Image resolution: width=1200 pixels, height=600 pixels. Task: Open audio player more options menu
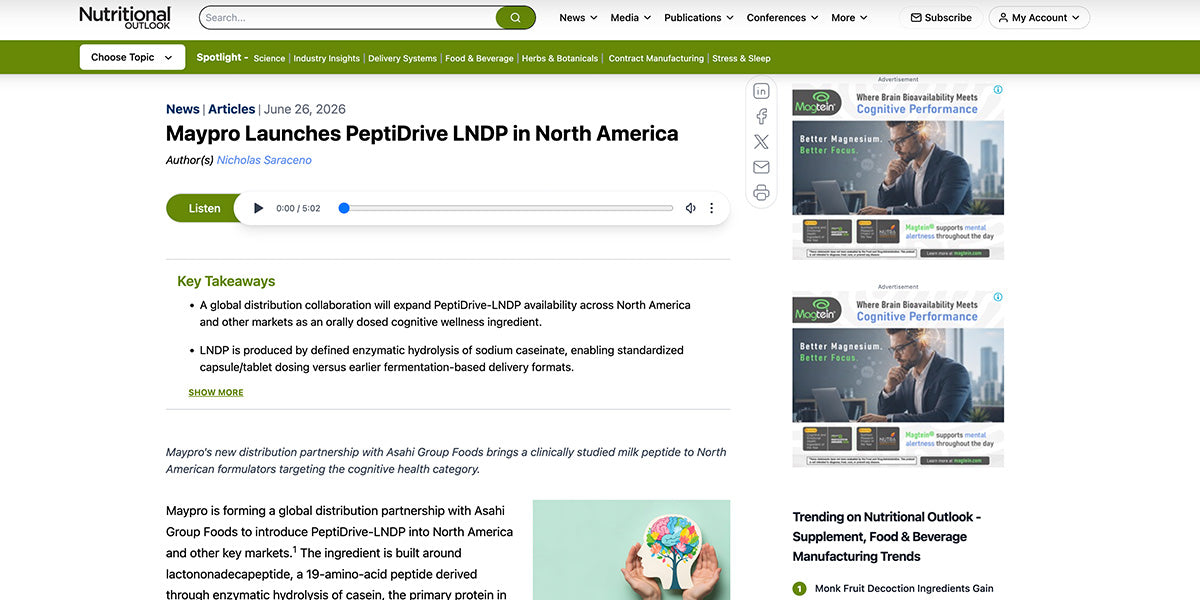[712, 208]
